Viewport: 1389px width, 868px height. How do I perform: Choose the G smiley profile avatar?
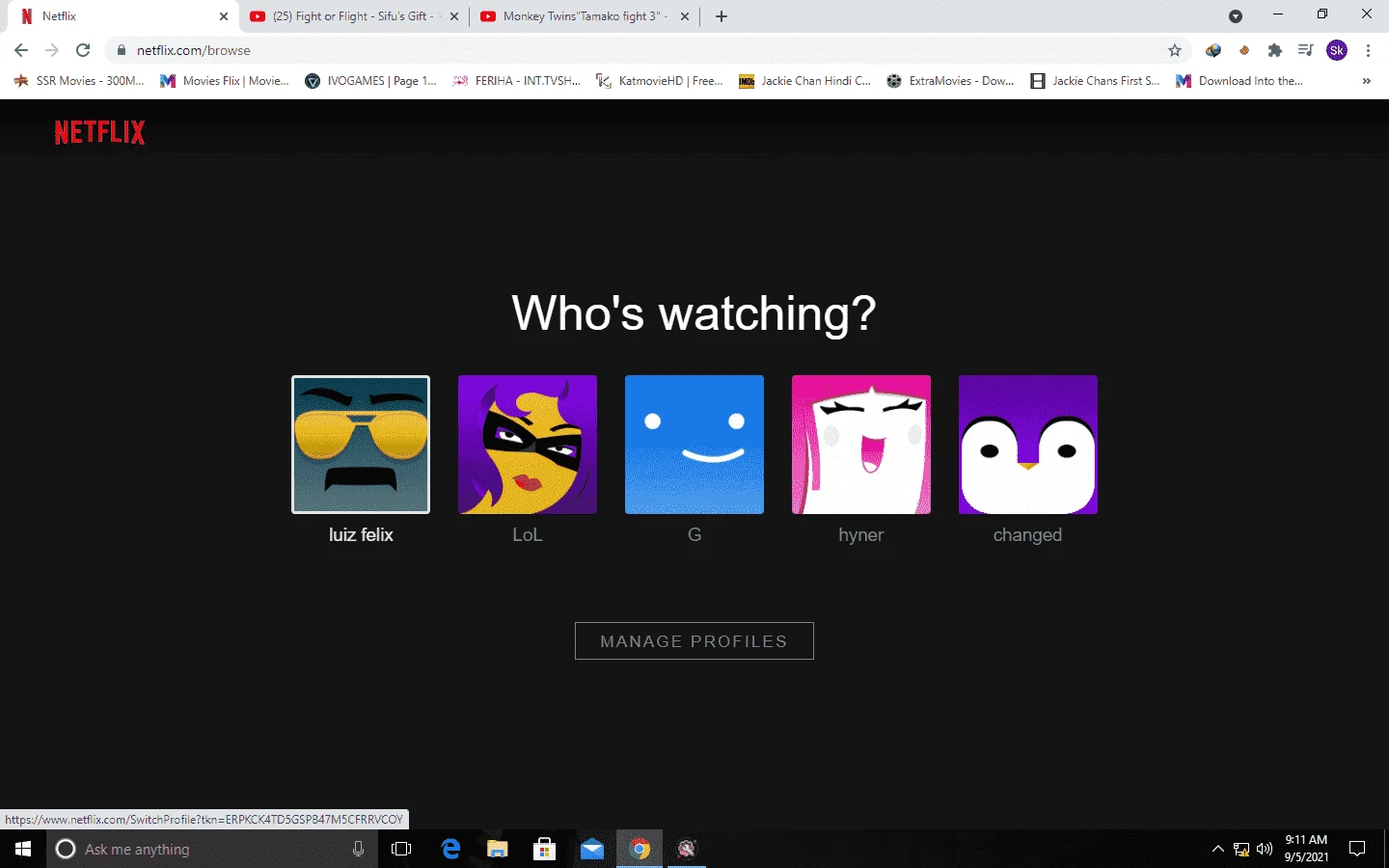click(x=694, y=445)
